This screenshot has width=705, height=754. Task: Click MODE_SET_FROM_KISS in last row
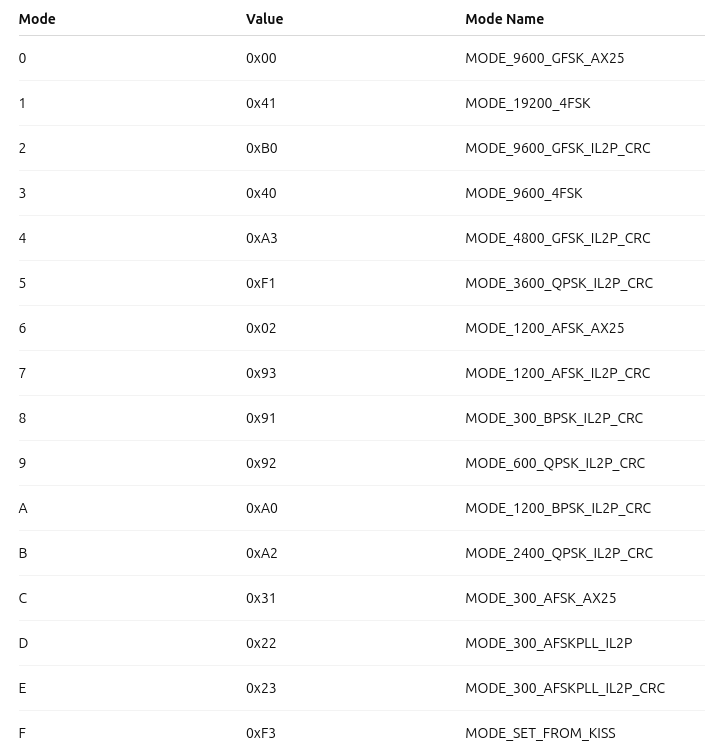click(x=540, y=733)
